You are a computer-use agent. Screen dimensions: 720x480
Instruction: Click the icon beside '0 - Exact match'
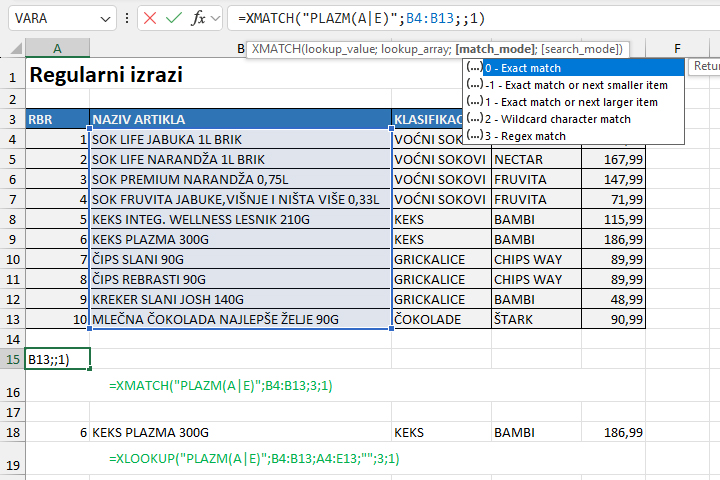pos(474,68)
